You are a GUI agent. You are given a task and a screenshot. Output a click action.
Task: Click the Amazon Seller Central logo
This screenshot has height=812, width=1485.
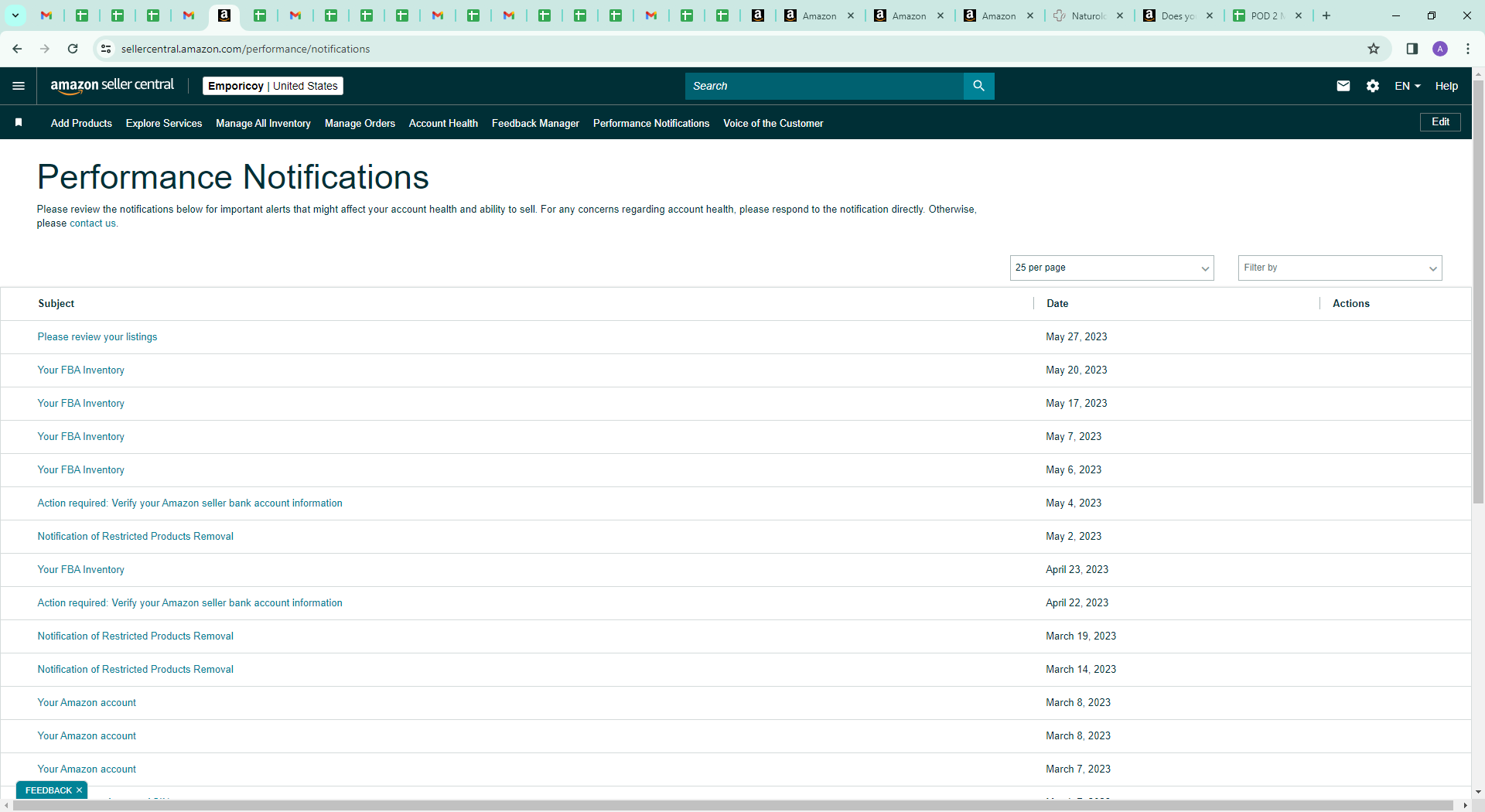(112, 86)
